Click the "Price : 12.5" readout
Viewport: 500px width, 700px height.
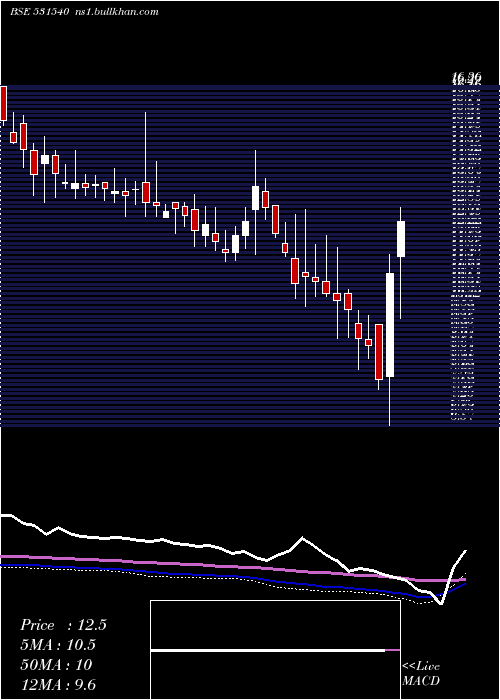click(x=63, y=625)
